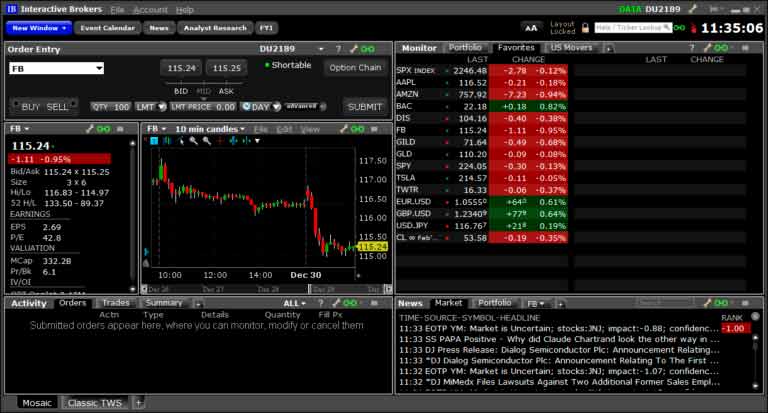
Task: Open the Monitor panel wrench settings
Action: pyautogui.click(x=707, y=48)
